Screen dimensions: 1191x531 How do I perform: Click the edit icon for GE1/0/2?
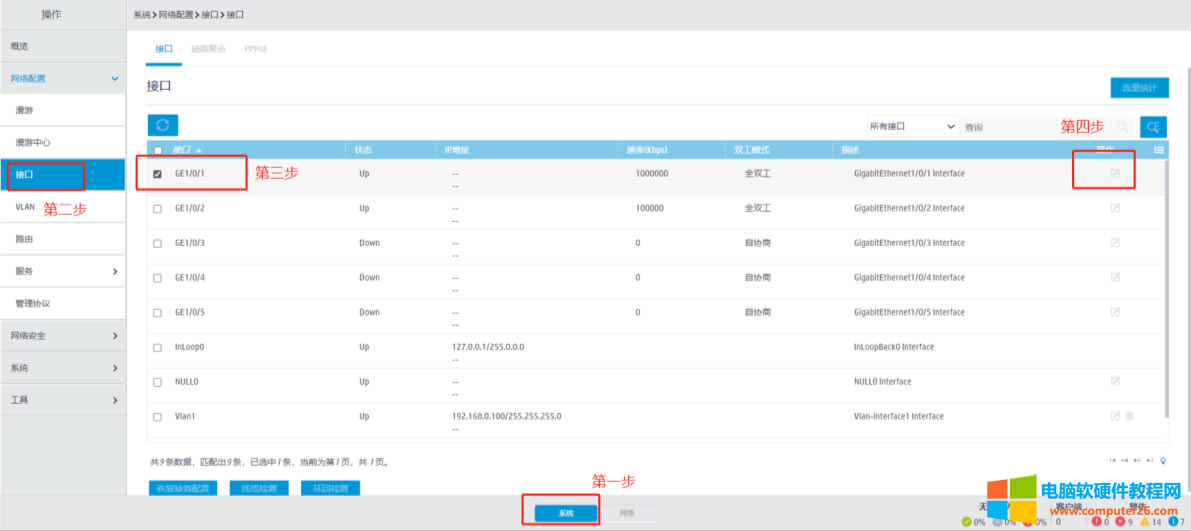point(1115,208)
